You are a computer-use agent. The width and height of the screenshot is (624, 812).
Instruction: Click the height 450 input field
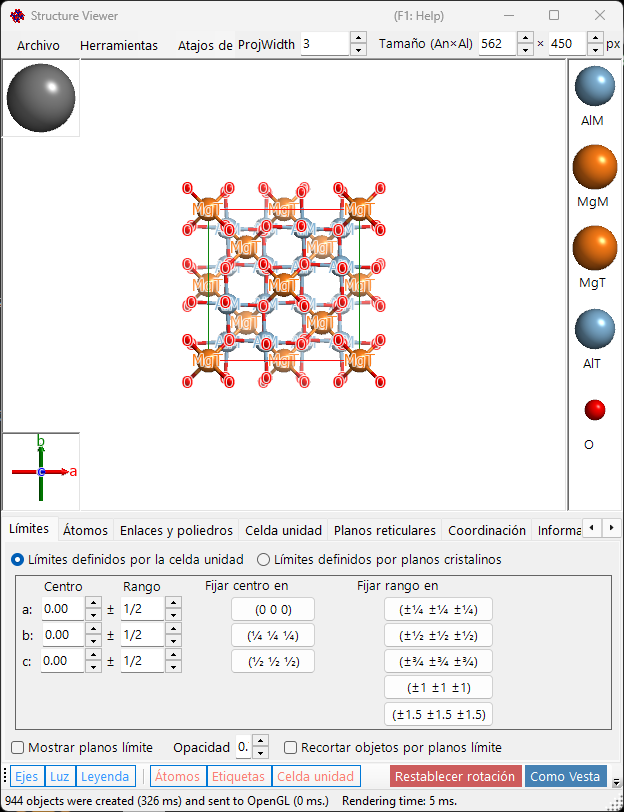tap(568, 44)
